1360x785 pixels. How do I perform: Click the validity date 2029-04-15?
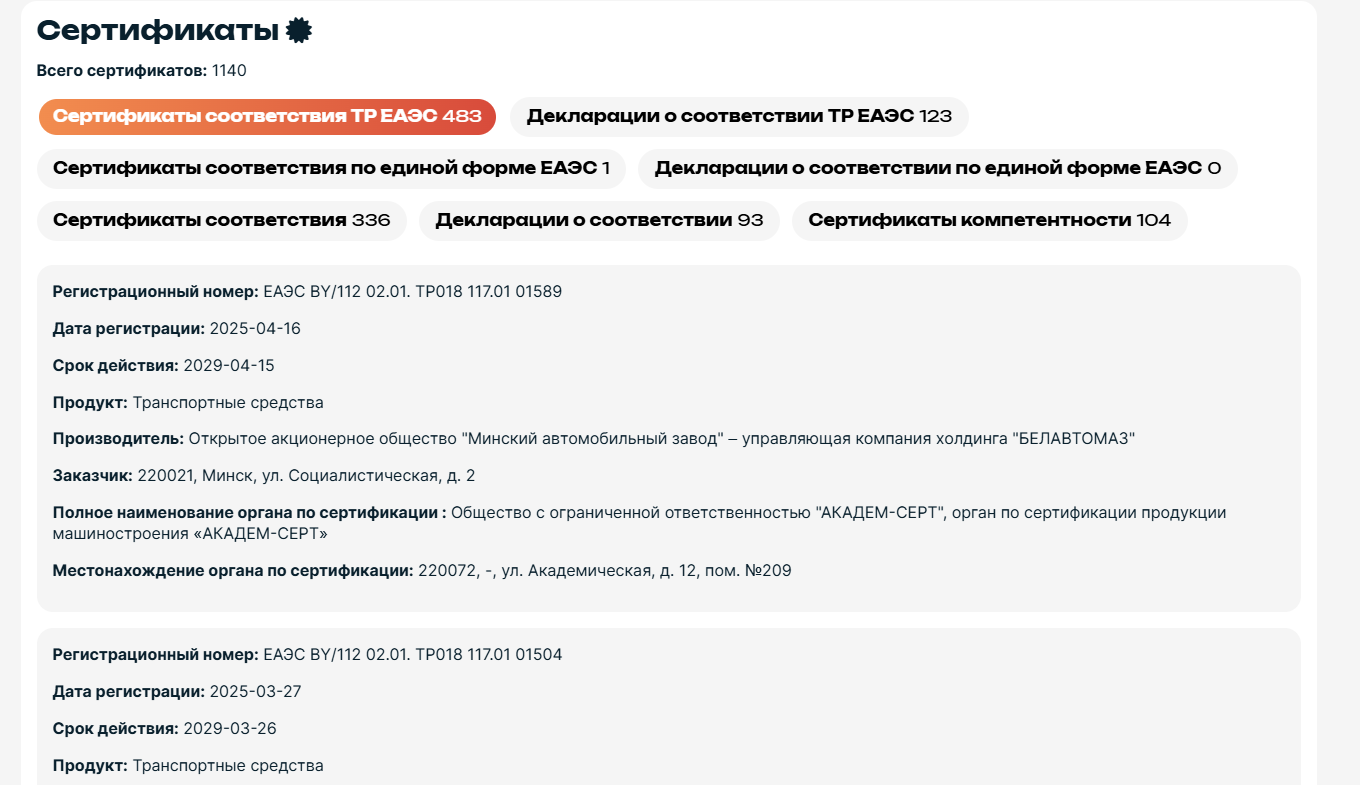pos(229,366)
